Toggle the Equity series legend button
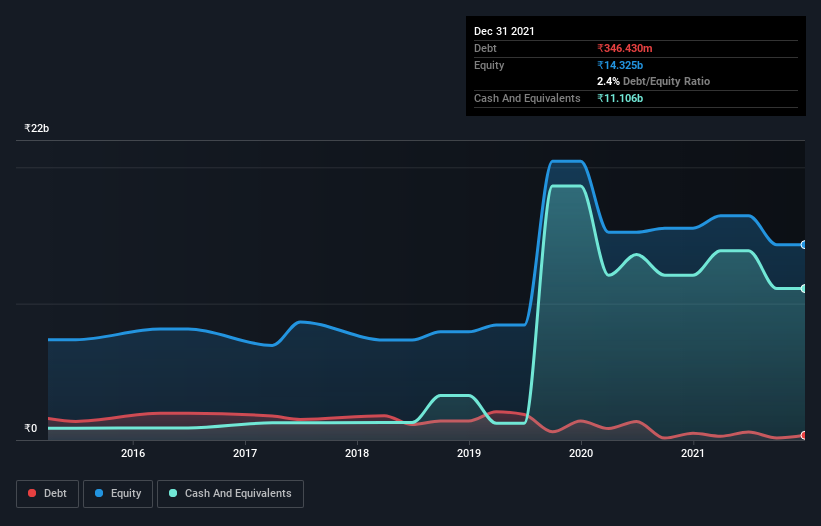 coord(118,494)
